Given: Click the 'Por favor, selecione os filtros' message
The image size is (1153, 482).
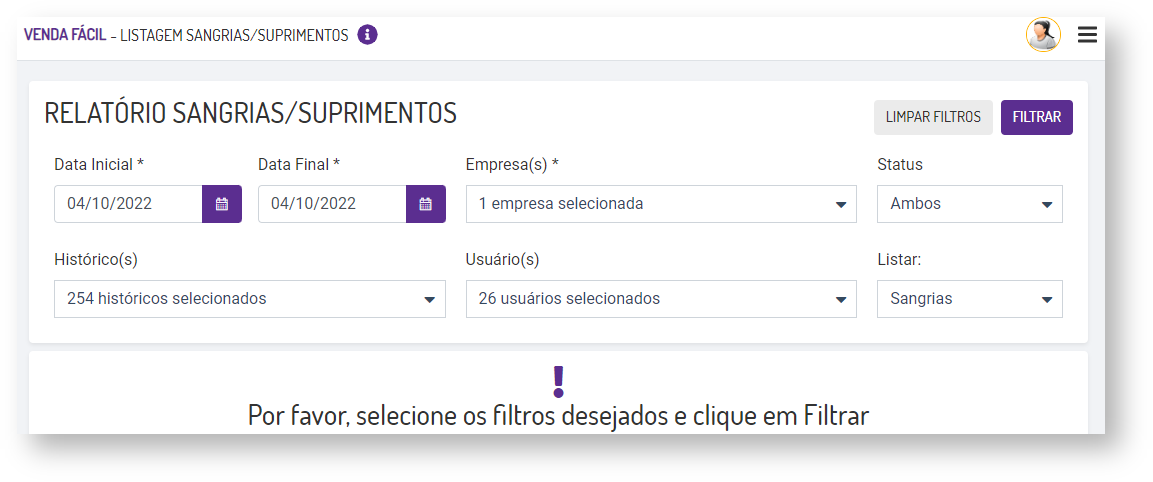Looking at the screenshot, I should pyautogui.click(x=558, y=415).
